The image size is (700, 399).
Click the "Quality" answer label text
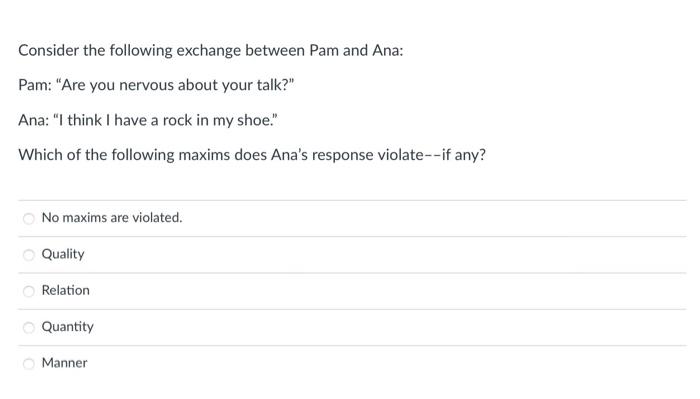(63, 254)
